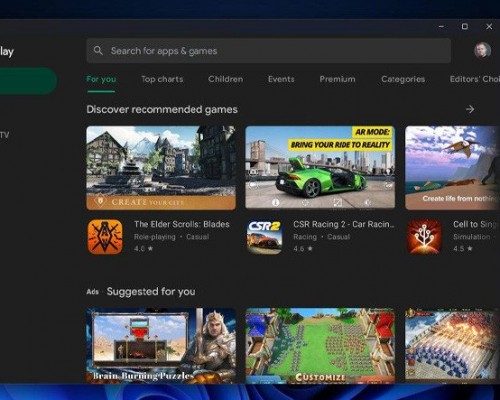Click the TV item in the sidebar
This screenshot has height=400, width=500.
5,135
